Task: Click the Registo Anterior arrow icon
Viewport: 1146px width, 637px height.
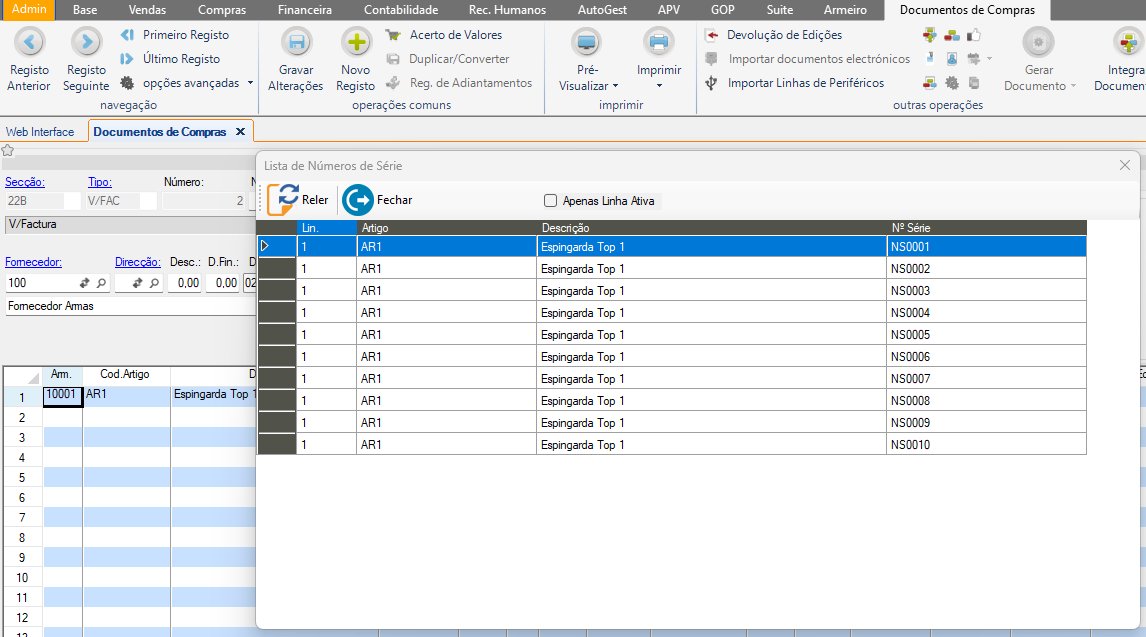Action: pyautogui.click(x=29, y=42)
